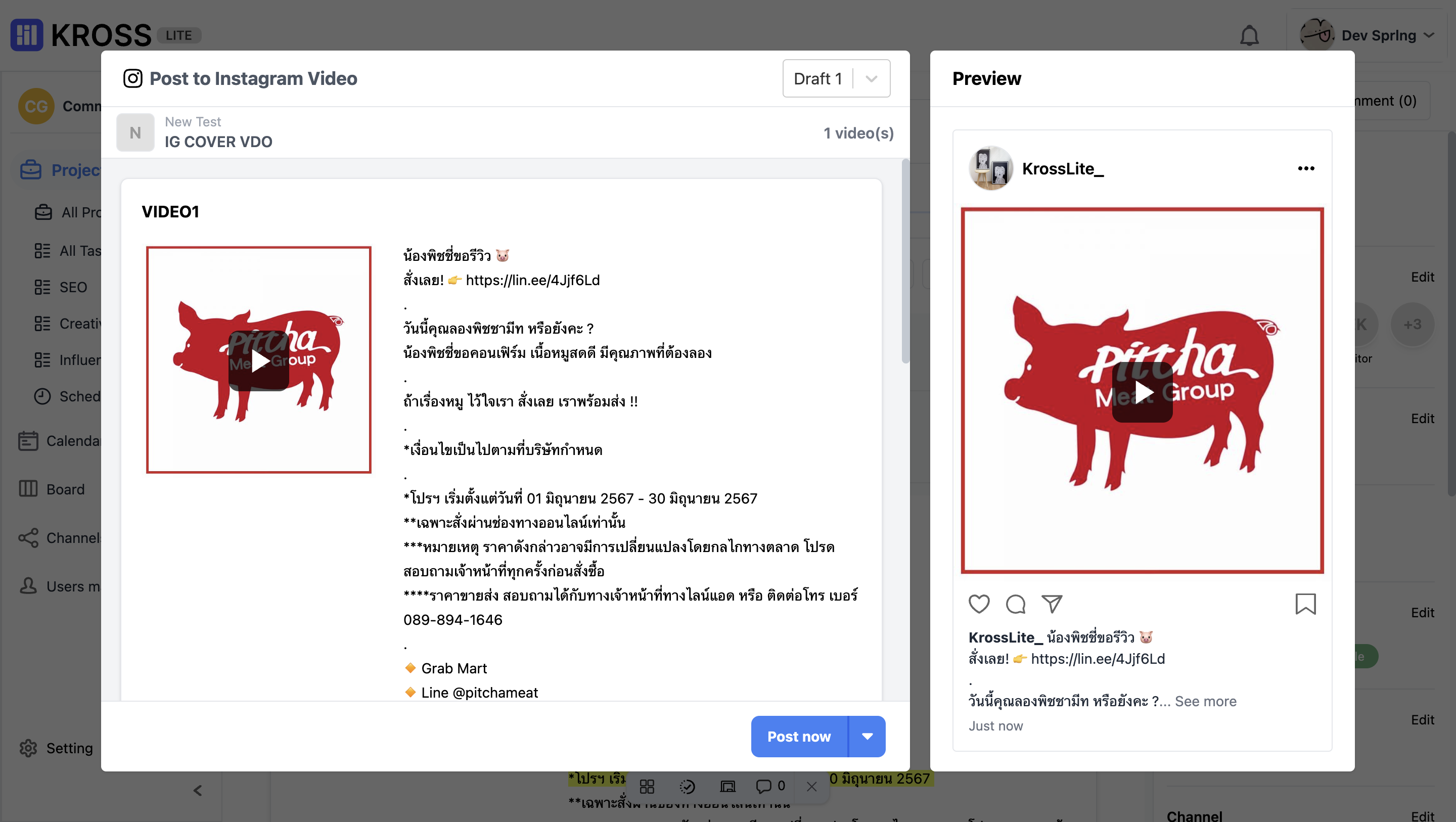1456x822 pixels.
Task: Click the 1 video(s) label
Action: pos(858,133)
